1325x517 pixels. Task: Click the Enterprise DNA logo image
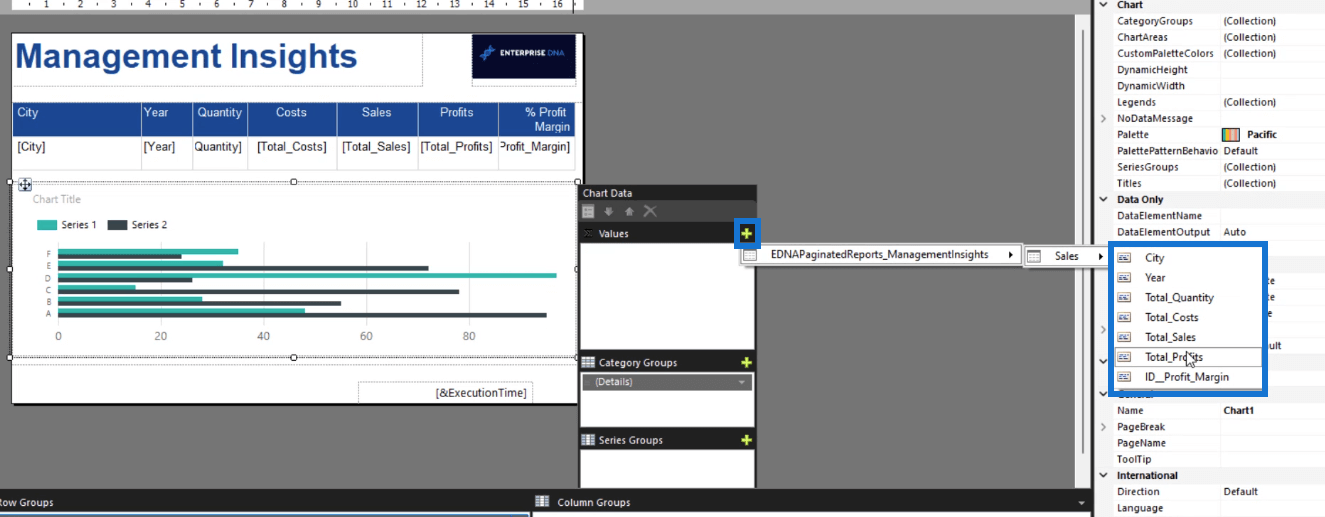(524, 56)
